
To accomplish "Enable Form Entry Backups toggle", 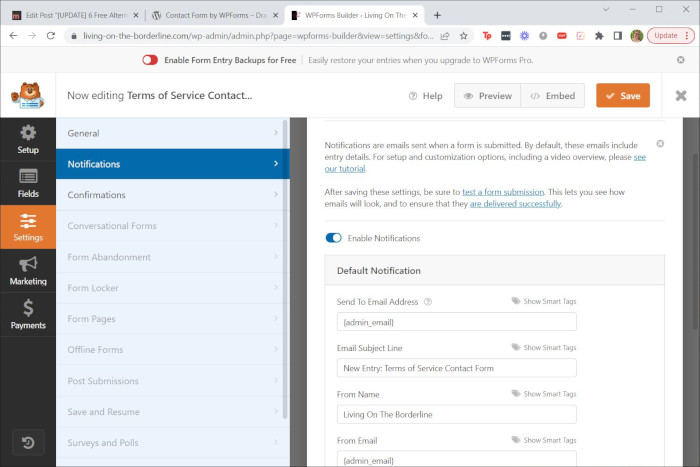I will click(150, 60).
